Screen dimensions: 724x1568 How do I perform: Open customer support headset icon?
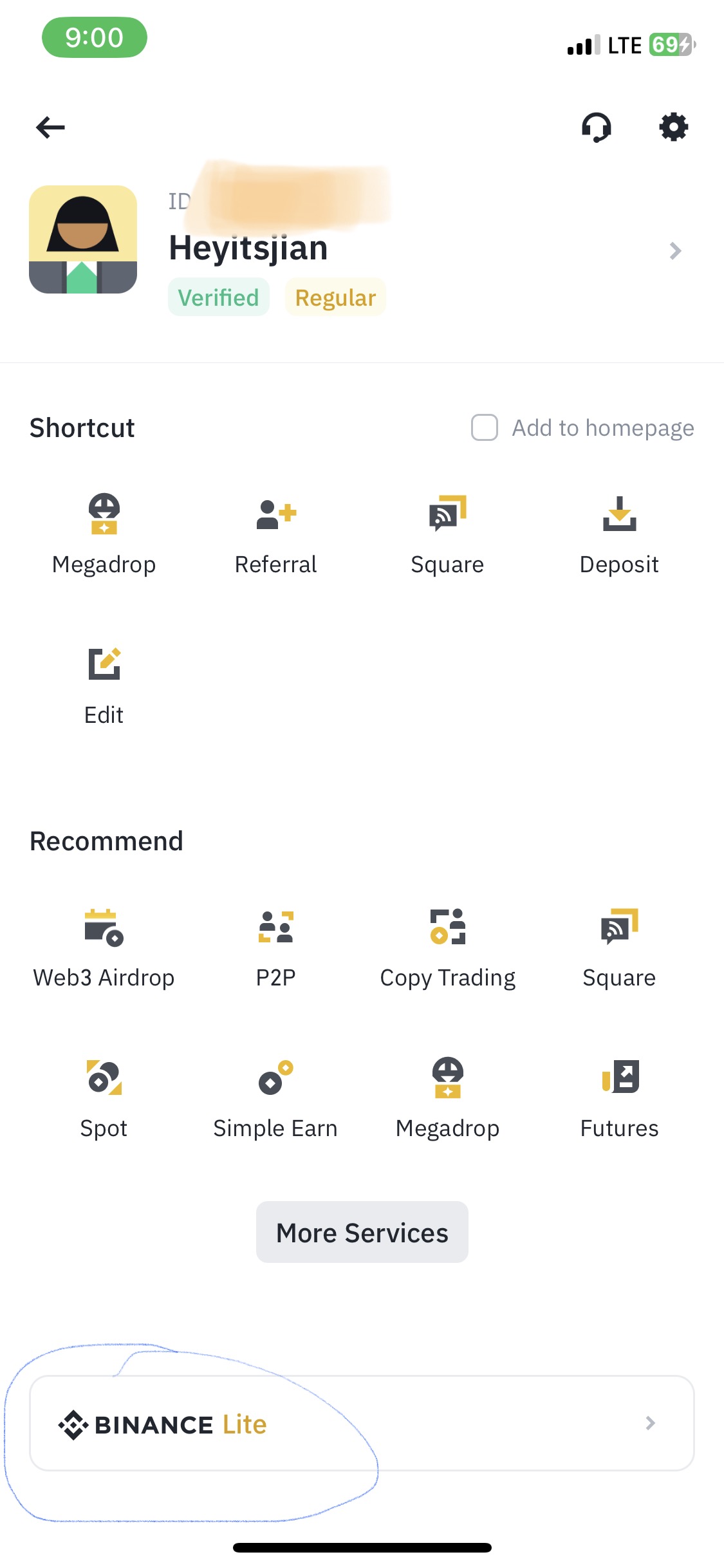[597, 127]
